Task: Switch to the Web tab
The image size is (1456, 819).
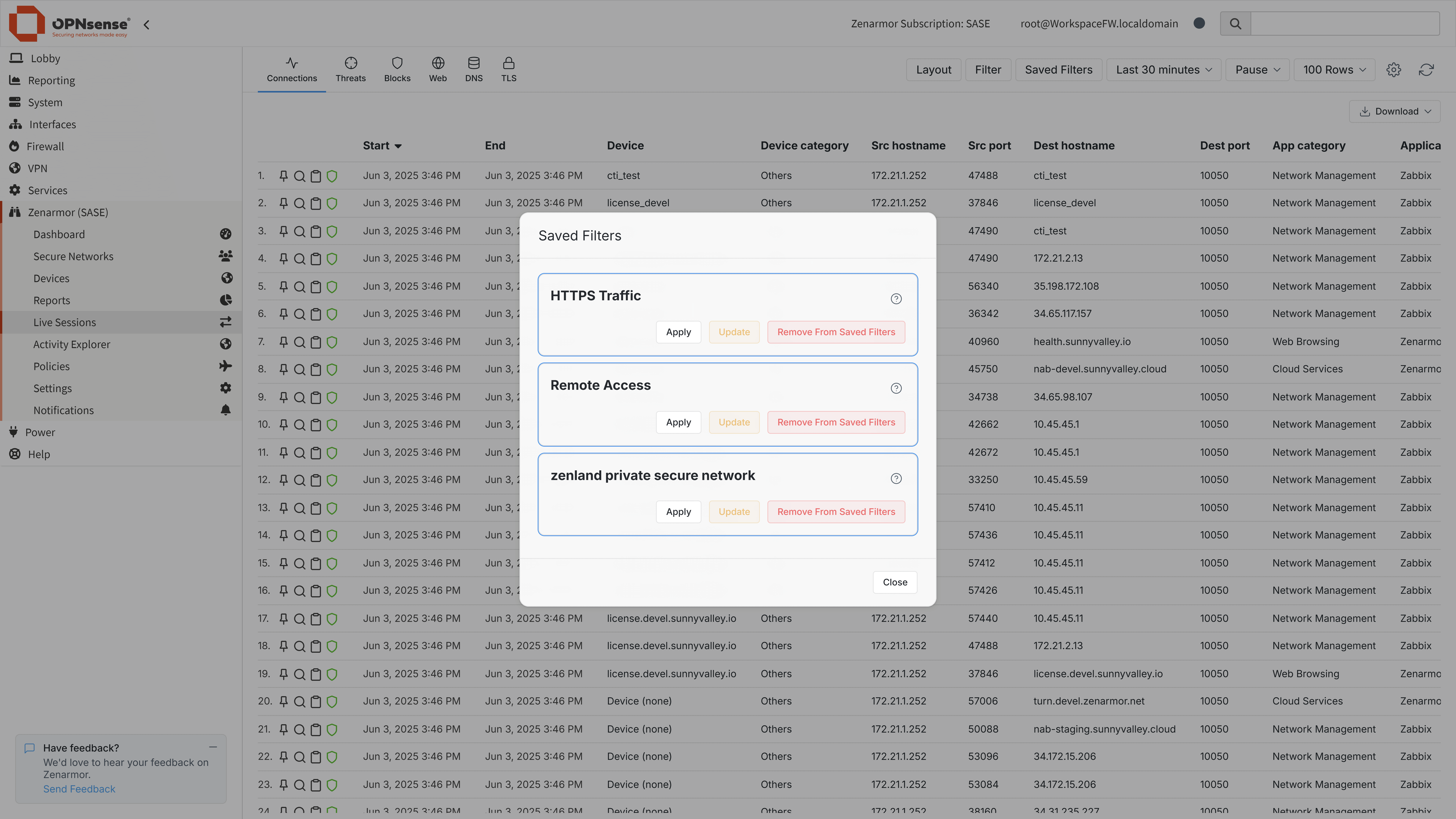Action: pos(438,70)
